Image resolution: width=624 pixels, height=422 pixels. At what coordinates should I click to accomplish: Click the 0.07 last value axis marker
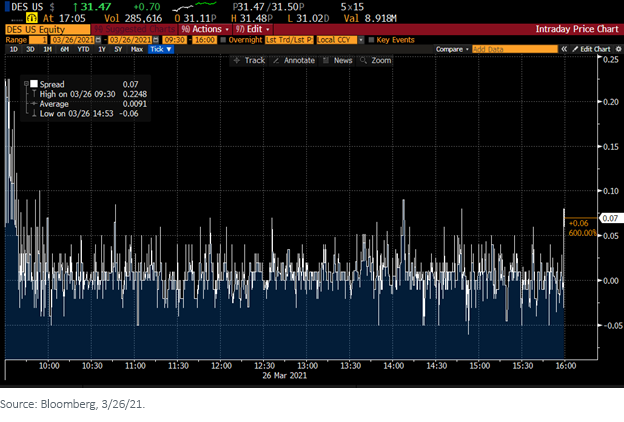coord(609,218)
